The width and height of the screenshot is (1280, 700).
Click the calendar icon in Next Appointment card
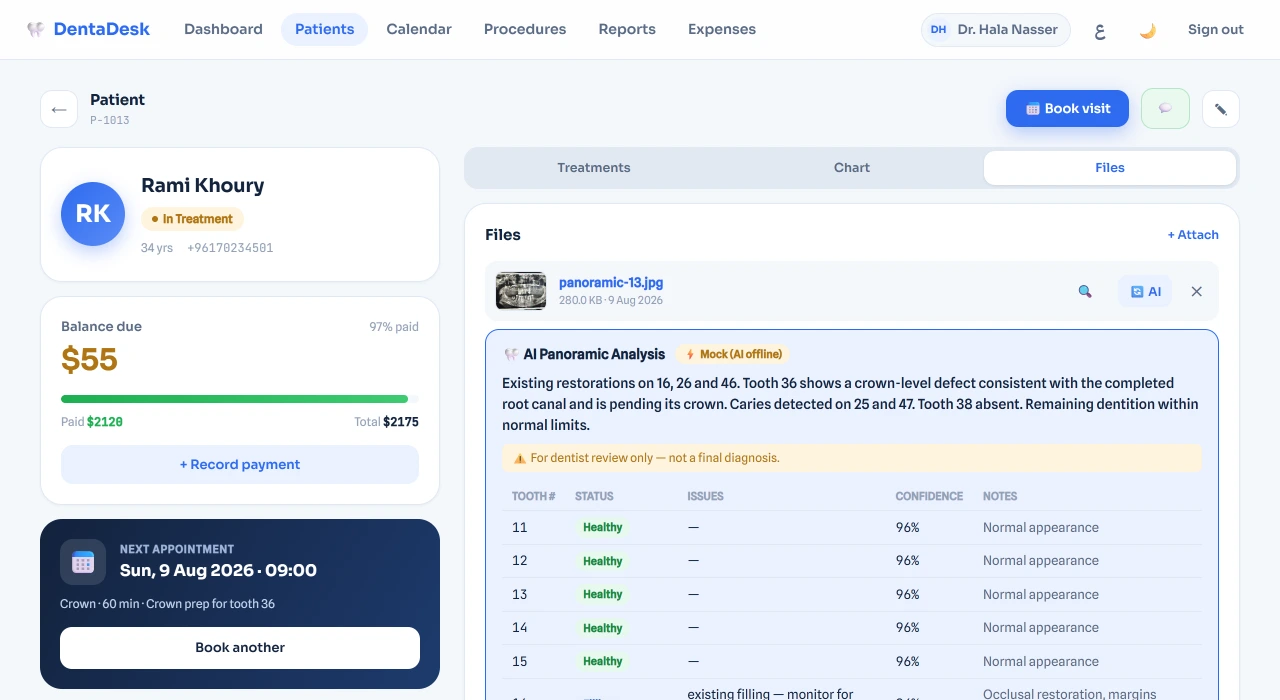(x=83, y=562)
